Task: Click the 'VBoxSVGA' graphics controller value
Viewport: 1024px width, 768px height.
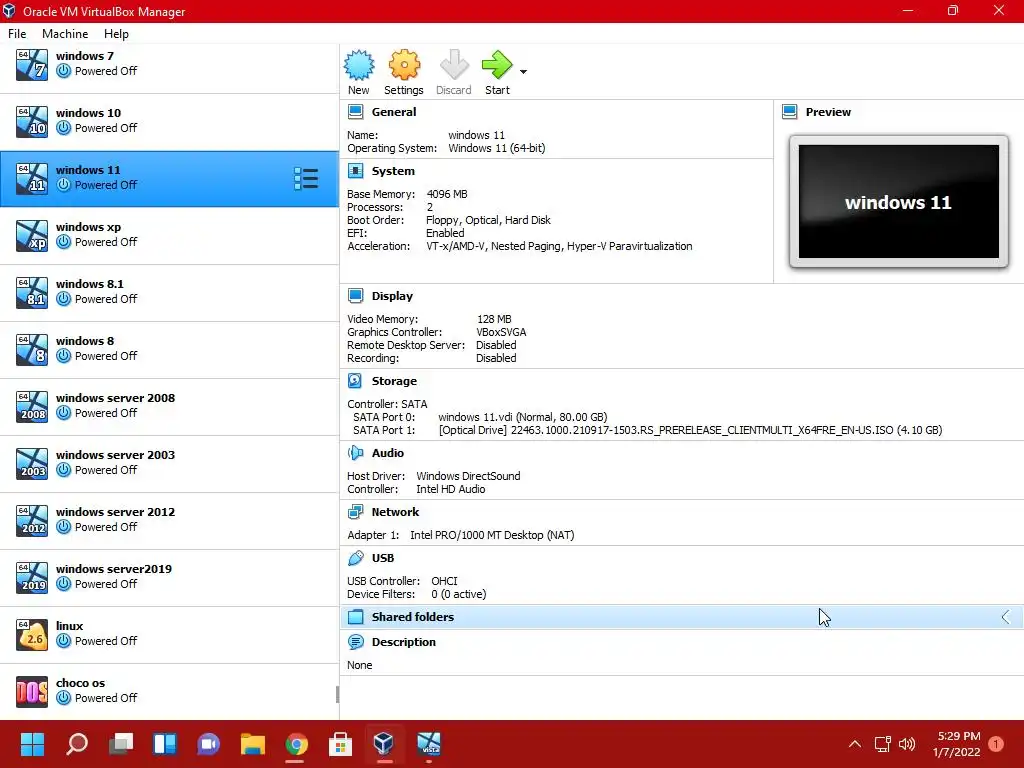Action: click(501, 332)
